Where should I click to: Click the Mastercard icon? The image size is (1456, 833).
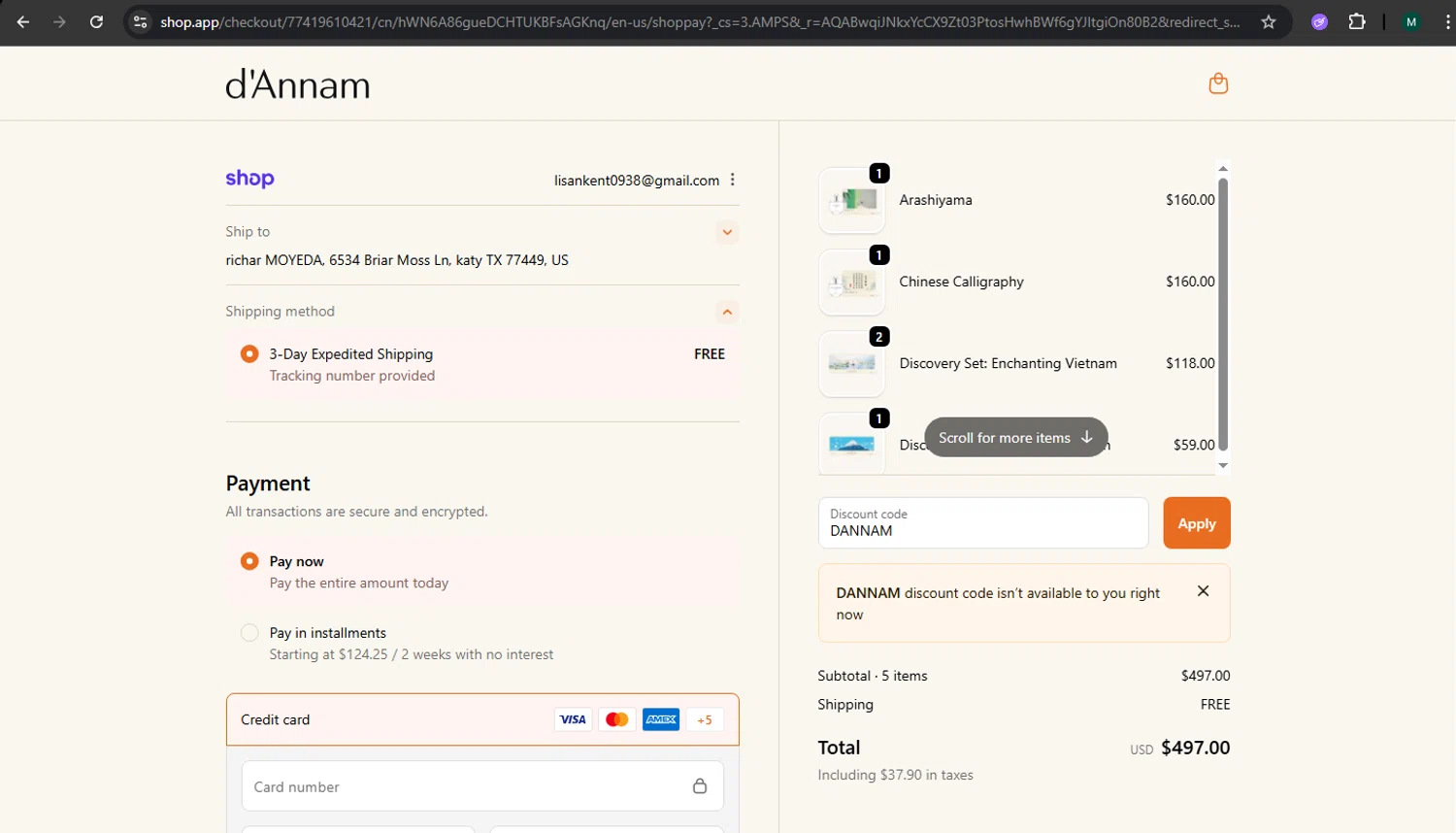coord(616,719)
